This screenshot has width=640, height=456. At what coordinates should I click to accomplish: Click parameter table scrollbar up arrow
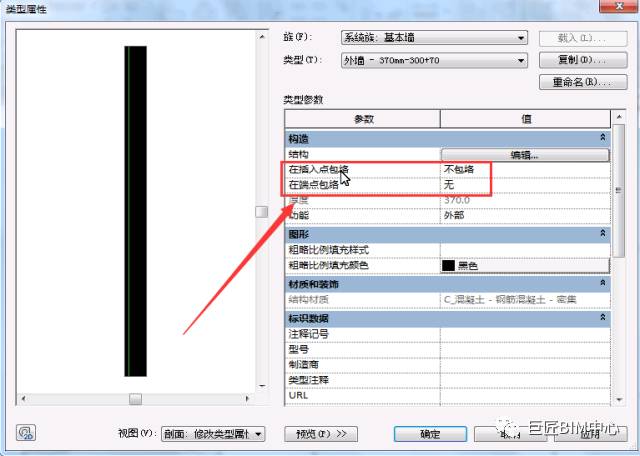(619, 117)
